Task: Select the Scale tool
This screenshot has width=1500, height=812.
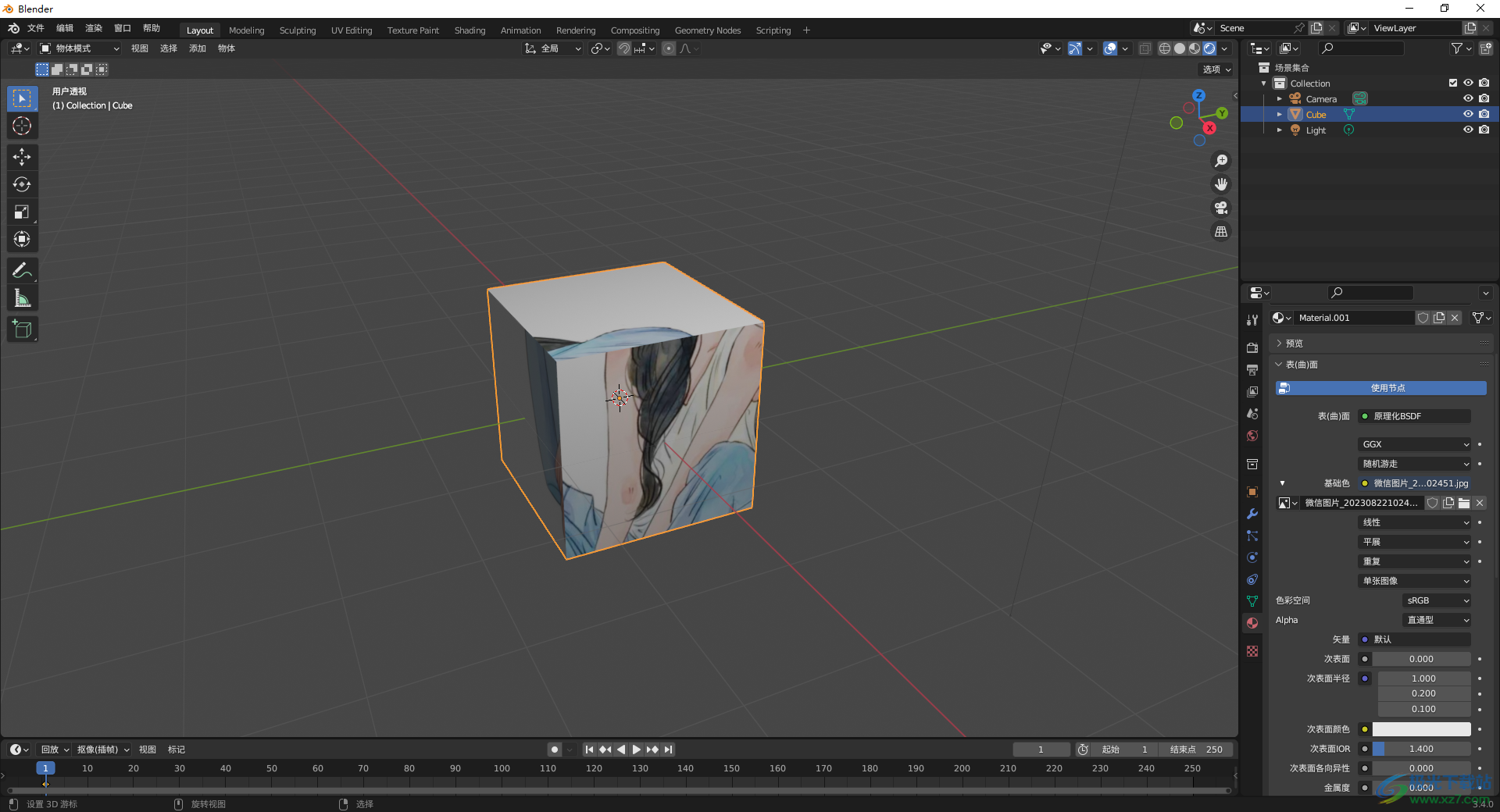Action: pyautogui.click(x=22, y=212)
